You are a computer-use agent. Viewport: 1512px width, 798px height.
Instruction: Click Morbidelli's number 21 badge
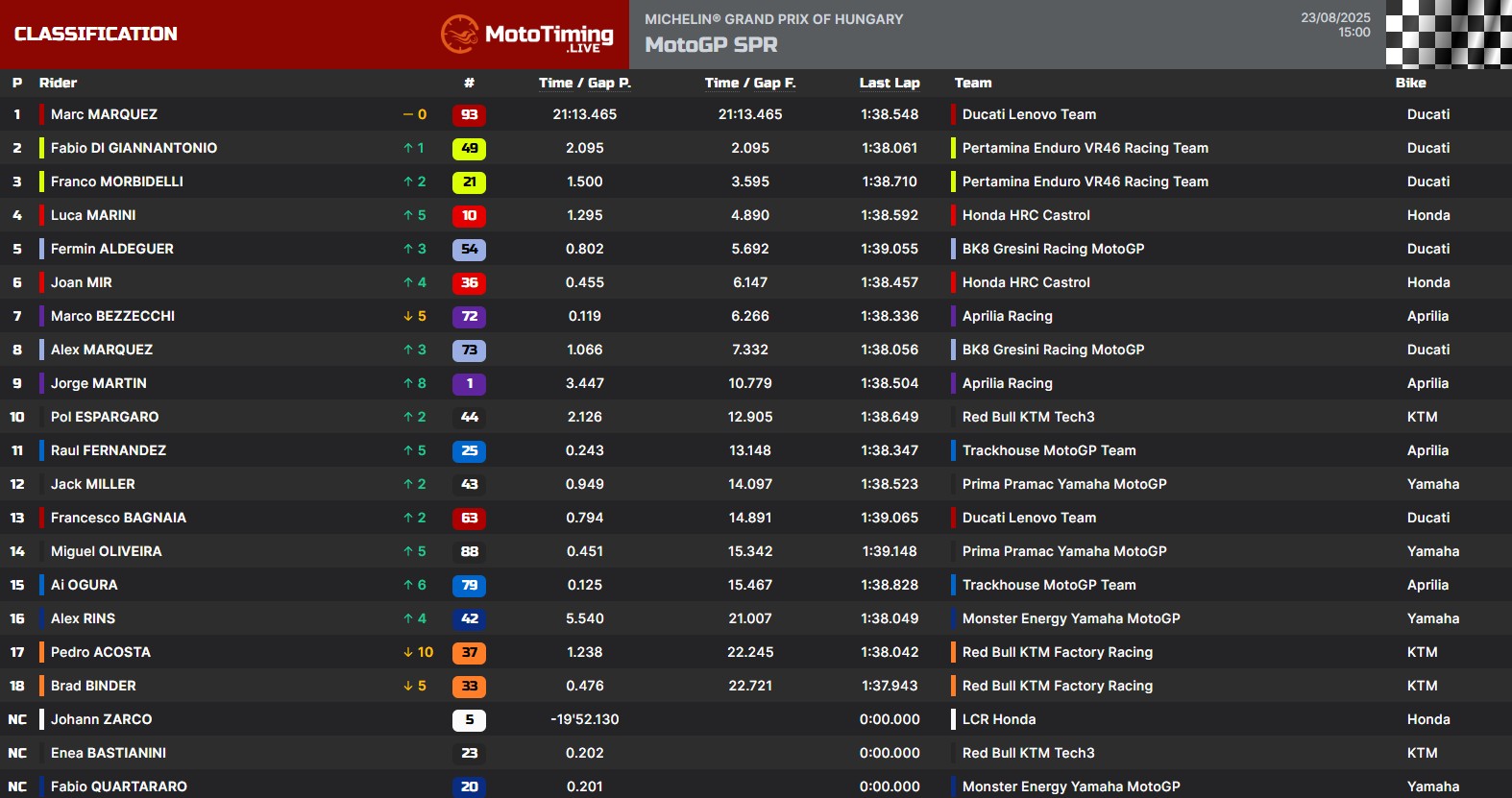469,182
